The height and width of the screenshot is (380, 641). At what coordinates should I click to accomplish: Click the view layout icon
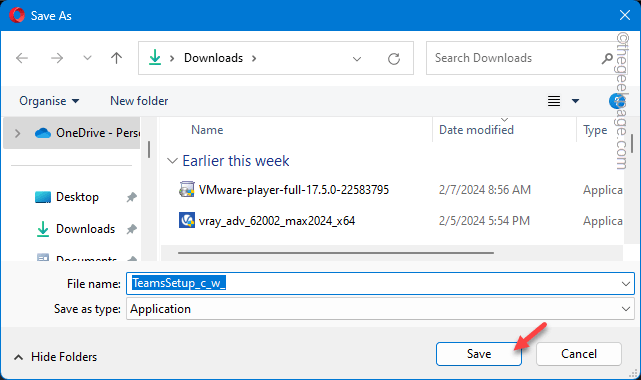pyautogui.click(x=554, y=101)
